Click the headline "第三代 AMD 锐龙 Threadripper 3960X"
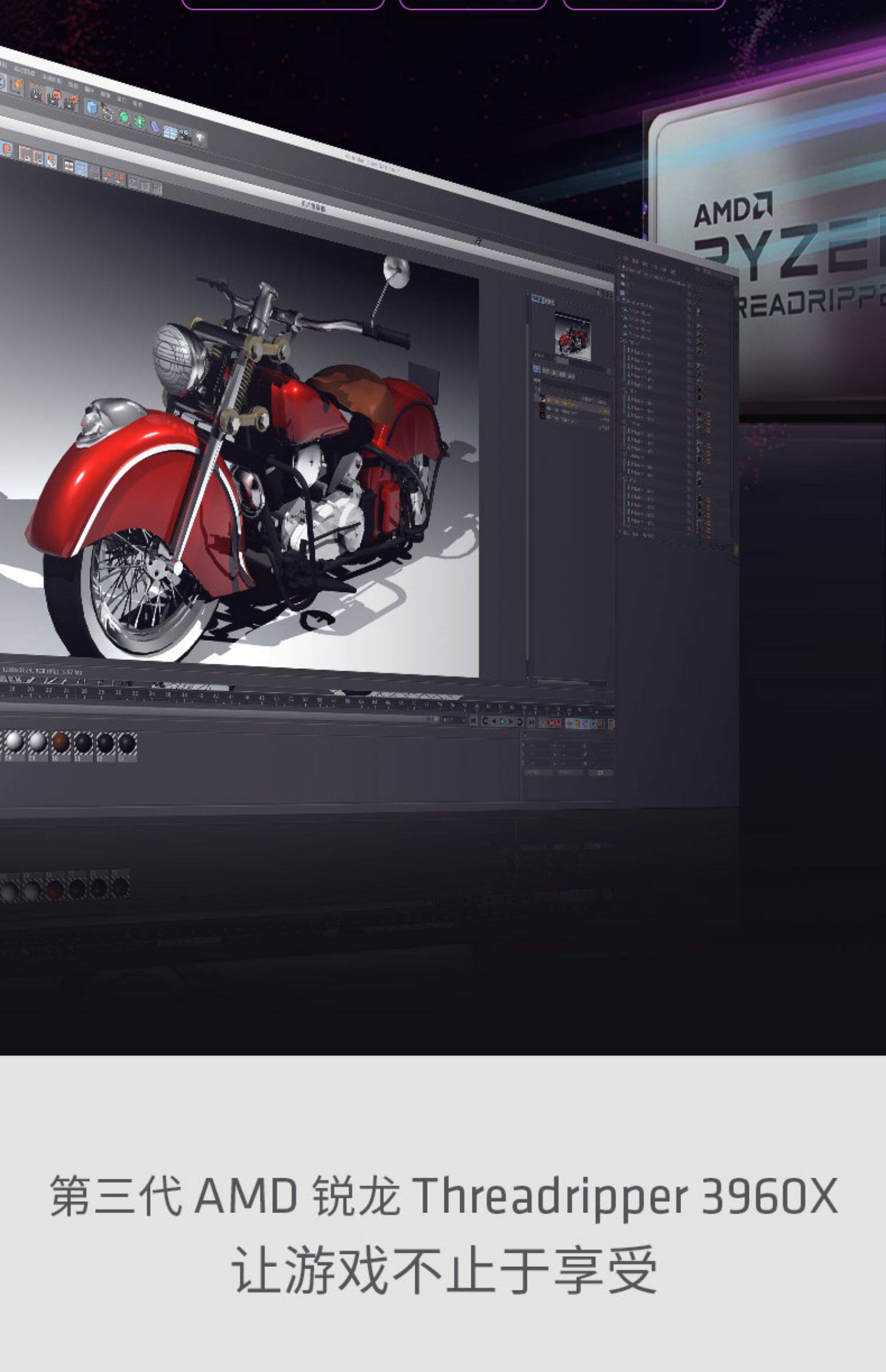The width and height of the screenshot is (886, 1372). point(444,1197)
